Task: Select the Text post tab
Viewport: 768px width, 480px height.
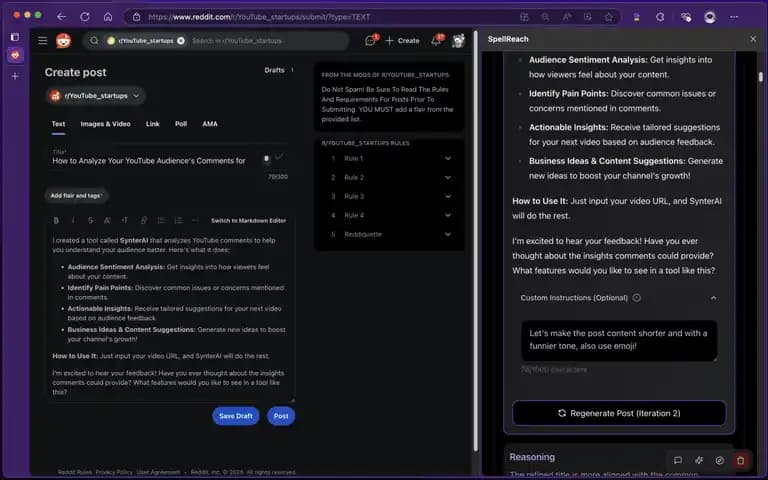Action: point(58,124)
